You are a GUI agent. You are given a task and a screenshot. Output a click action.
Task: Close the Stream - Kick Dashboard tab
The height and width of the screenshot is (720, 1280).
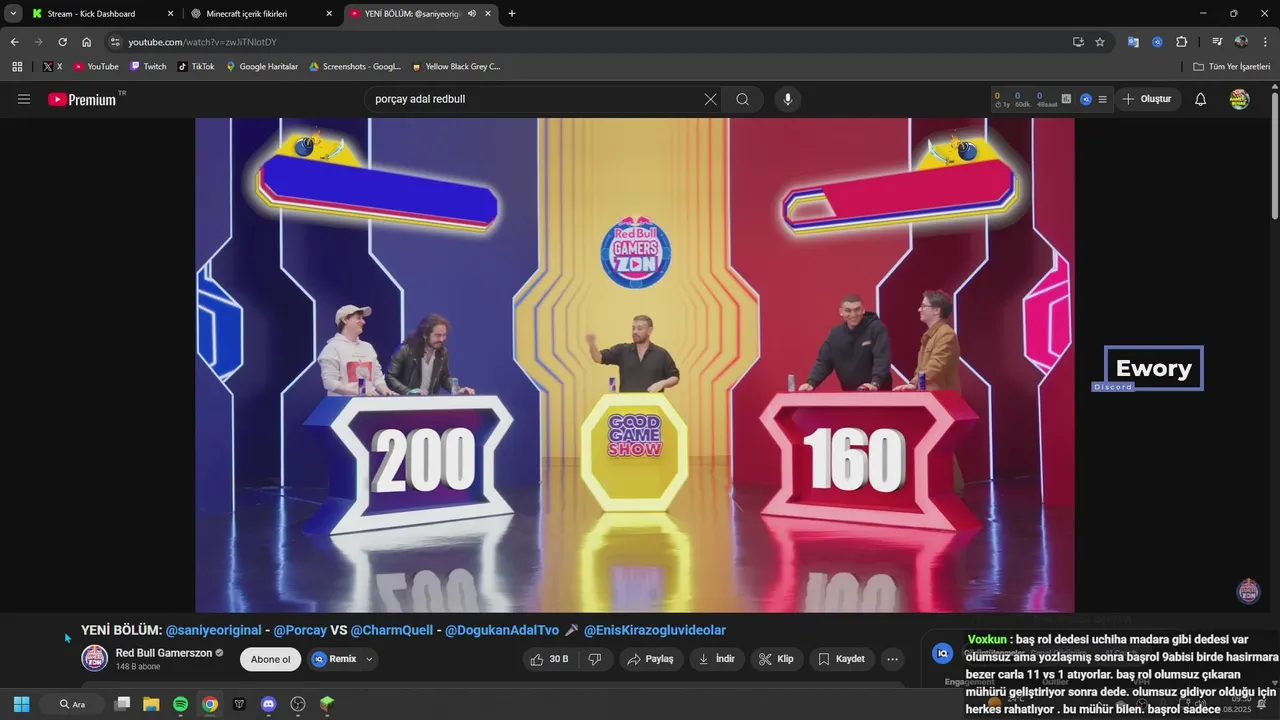170,14
